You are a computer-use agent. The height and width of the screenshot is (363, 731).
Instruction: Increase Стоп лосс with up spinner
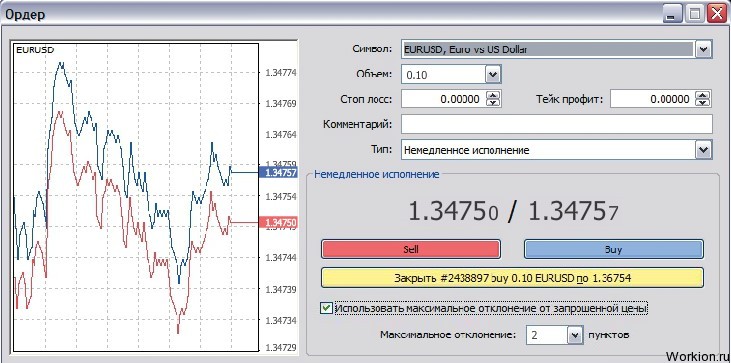click(x=493, y=95)
